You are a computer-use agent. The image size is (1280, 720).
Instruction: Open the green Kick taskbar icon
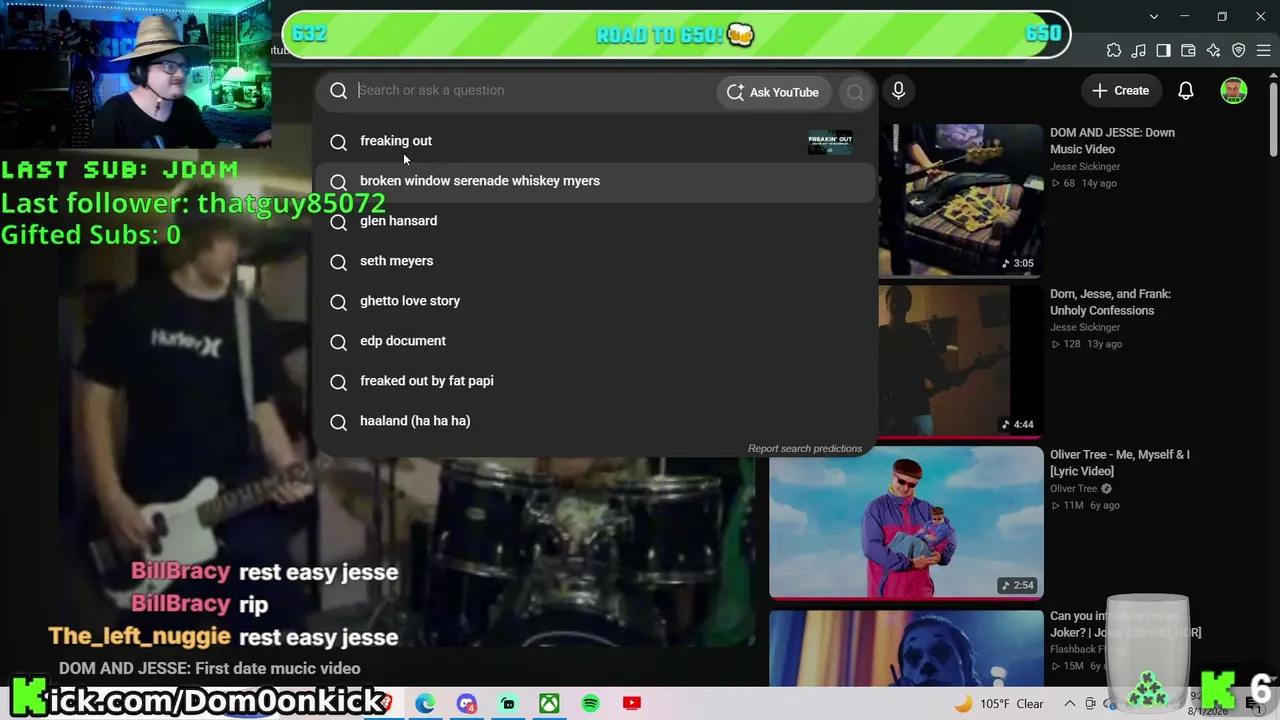[508, 703]
